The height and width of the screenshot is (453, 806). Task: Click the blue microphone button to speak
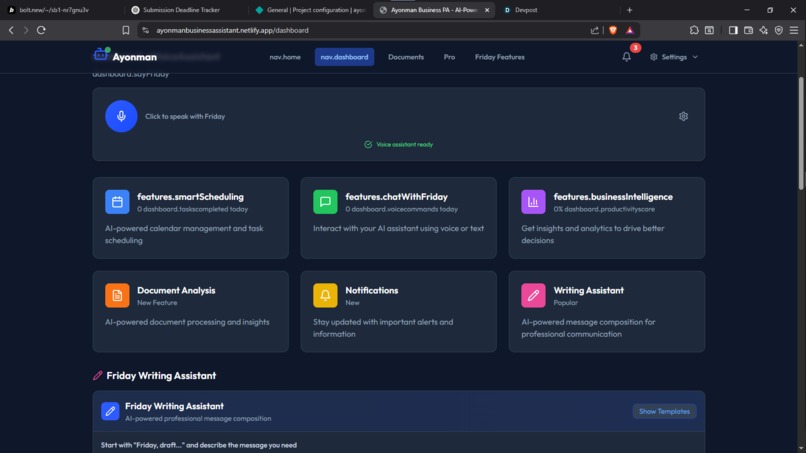click(x=121, y=116)
